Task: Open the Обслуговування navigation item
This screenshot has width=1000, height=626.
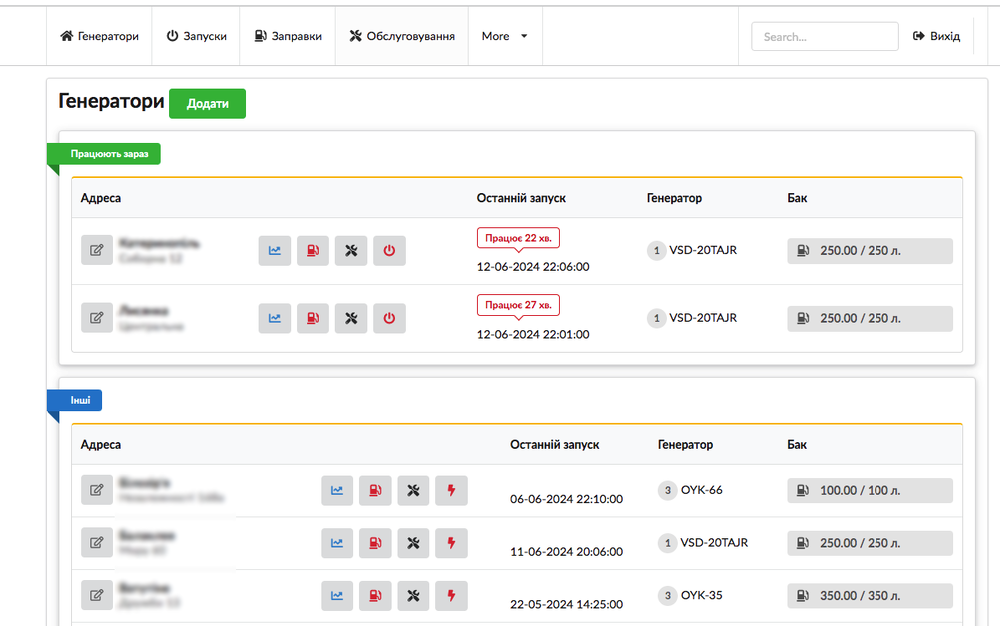Action: [402, 36]
